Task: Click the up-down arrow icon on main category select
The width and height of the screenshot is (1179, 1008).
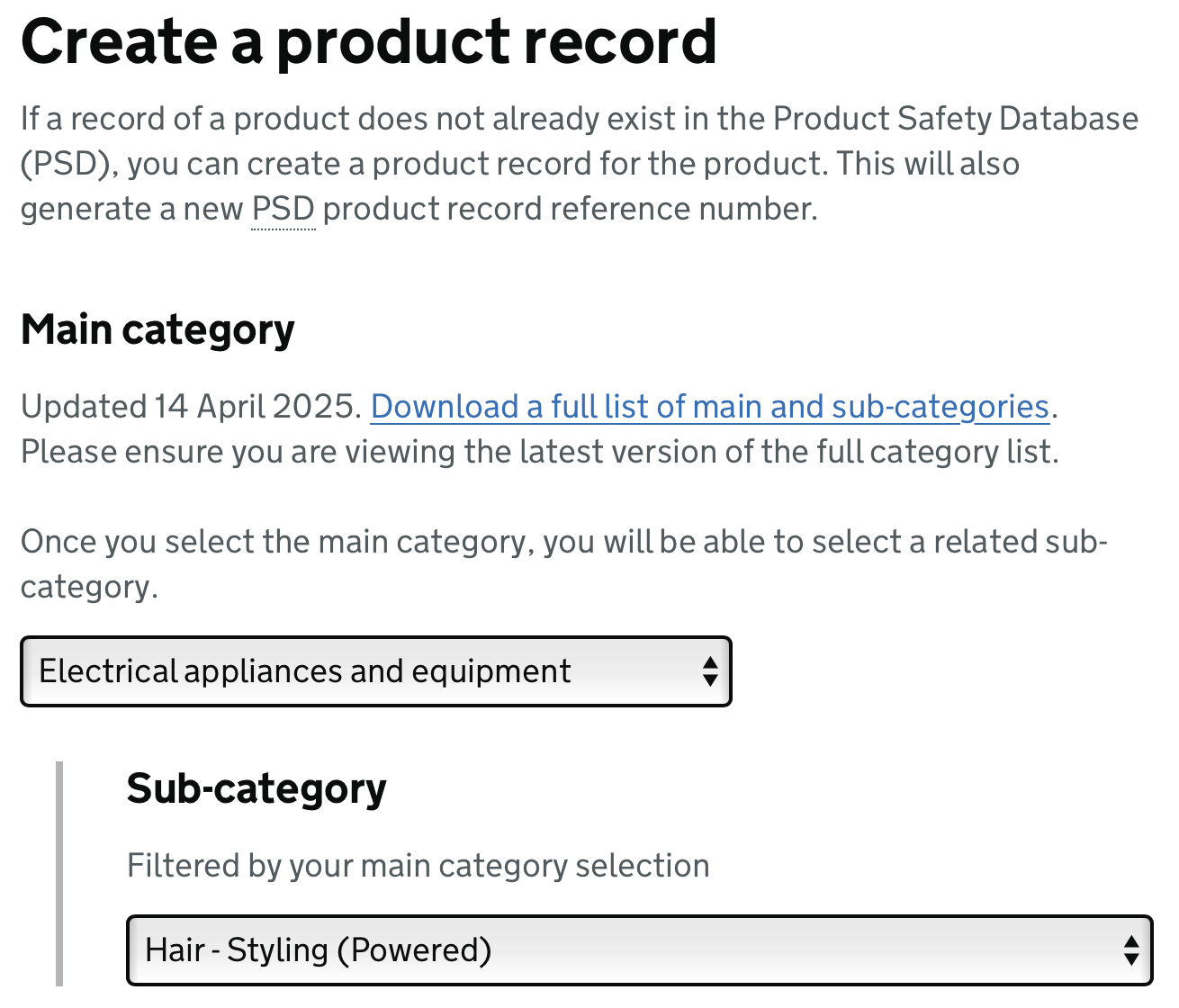Action: pos(708,671)
